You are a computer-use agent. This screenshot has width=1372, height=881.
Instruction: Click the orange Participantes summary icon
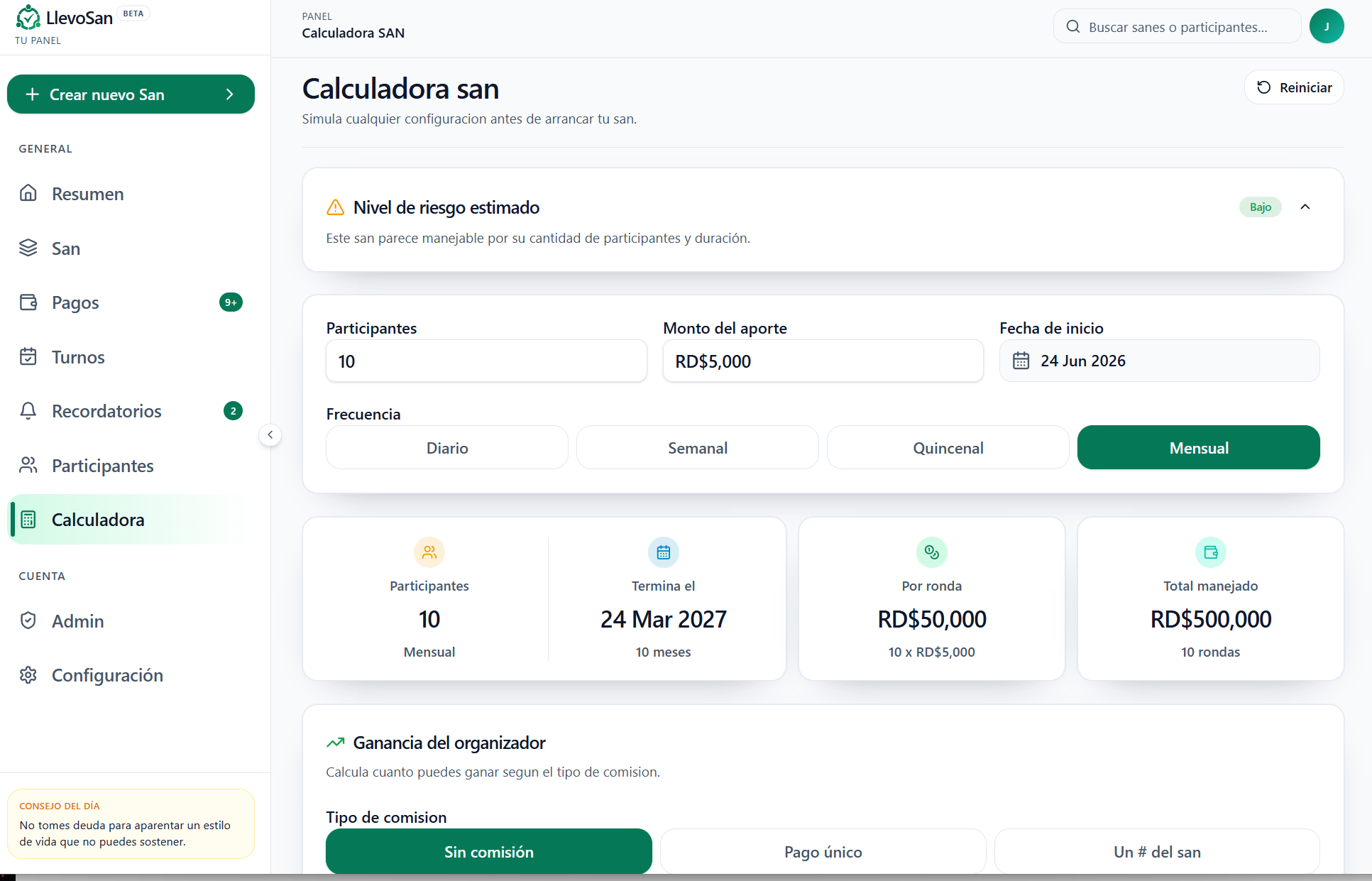pyautogui.click(x=429, y=552)
